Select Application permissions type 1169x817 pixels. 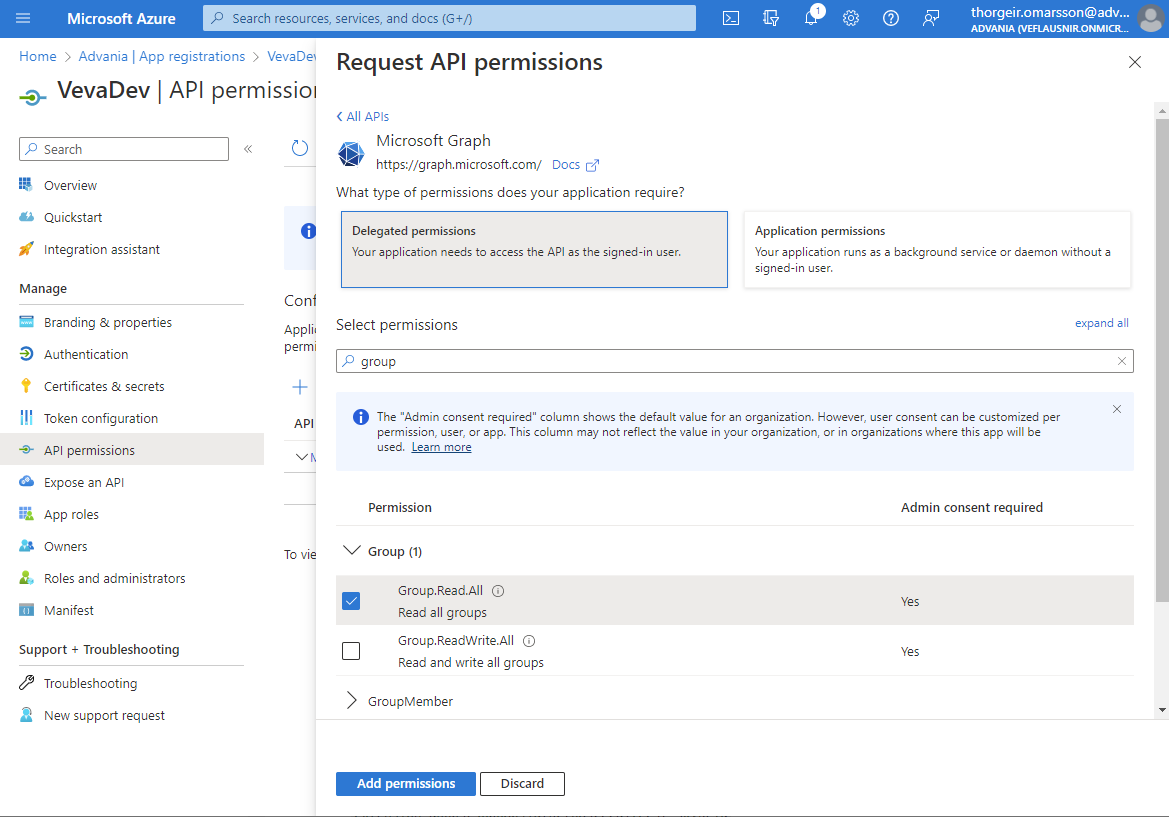tap(937, 249)
